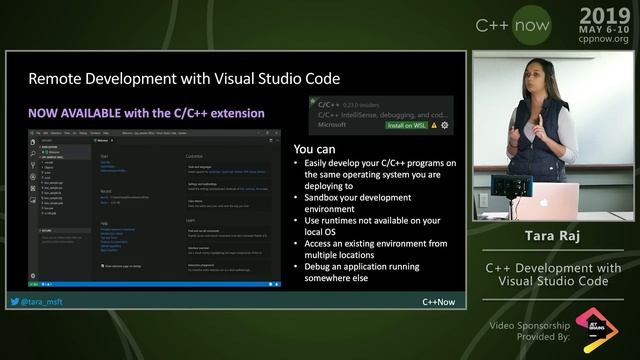Open the Debug view in the activity bar
Image resolution: width=640 pixels, height=360 pixels.
(33, 177)
